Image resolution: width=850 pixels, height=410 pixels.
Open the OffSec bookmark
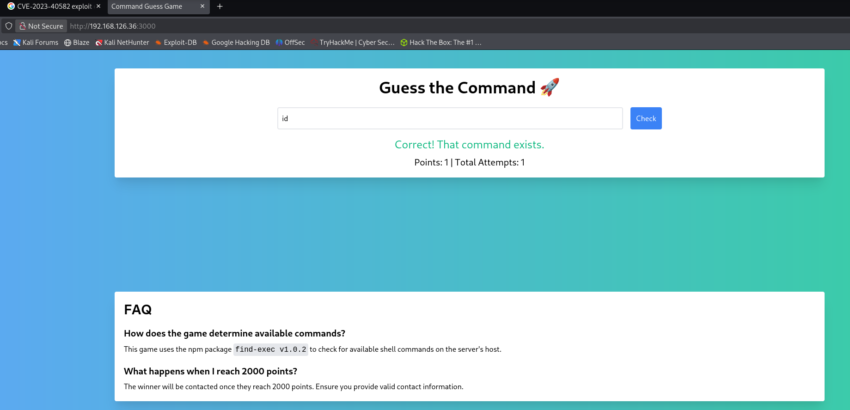(291, 43)
